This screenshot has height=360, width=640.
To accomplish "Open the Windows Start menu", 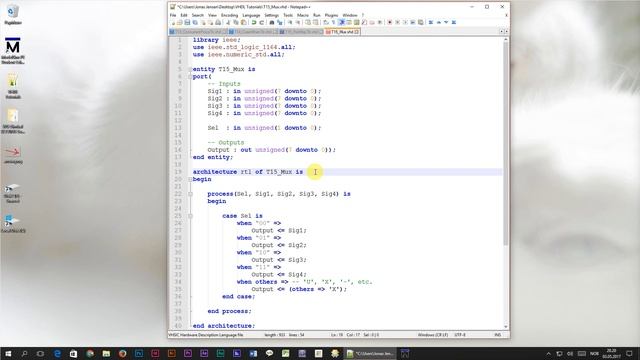I will pyautogui.click(x=8, y=353).
